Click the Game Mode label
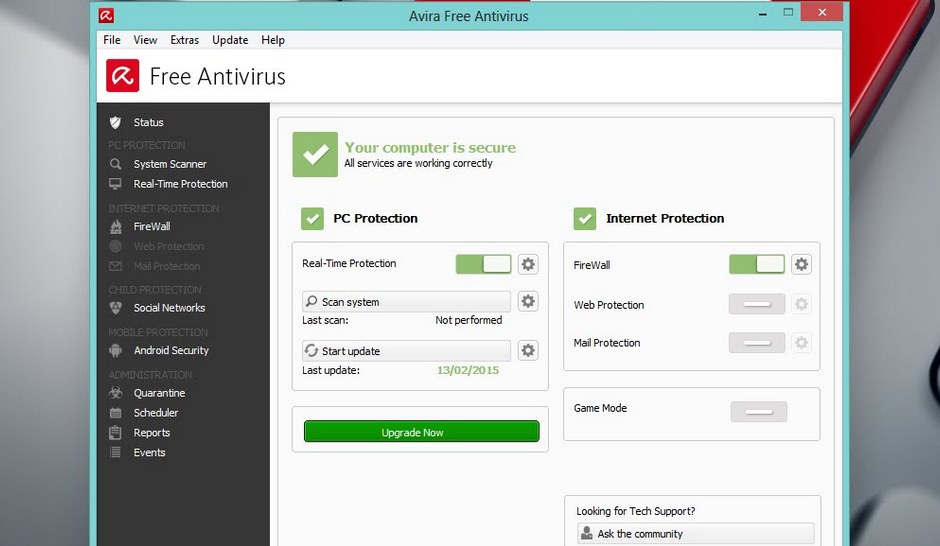 [600, 408]
